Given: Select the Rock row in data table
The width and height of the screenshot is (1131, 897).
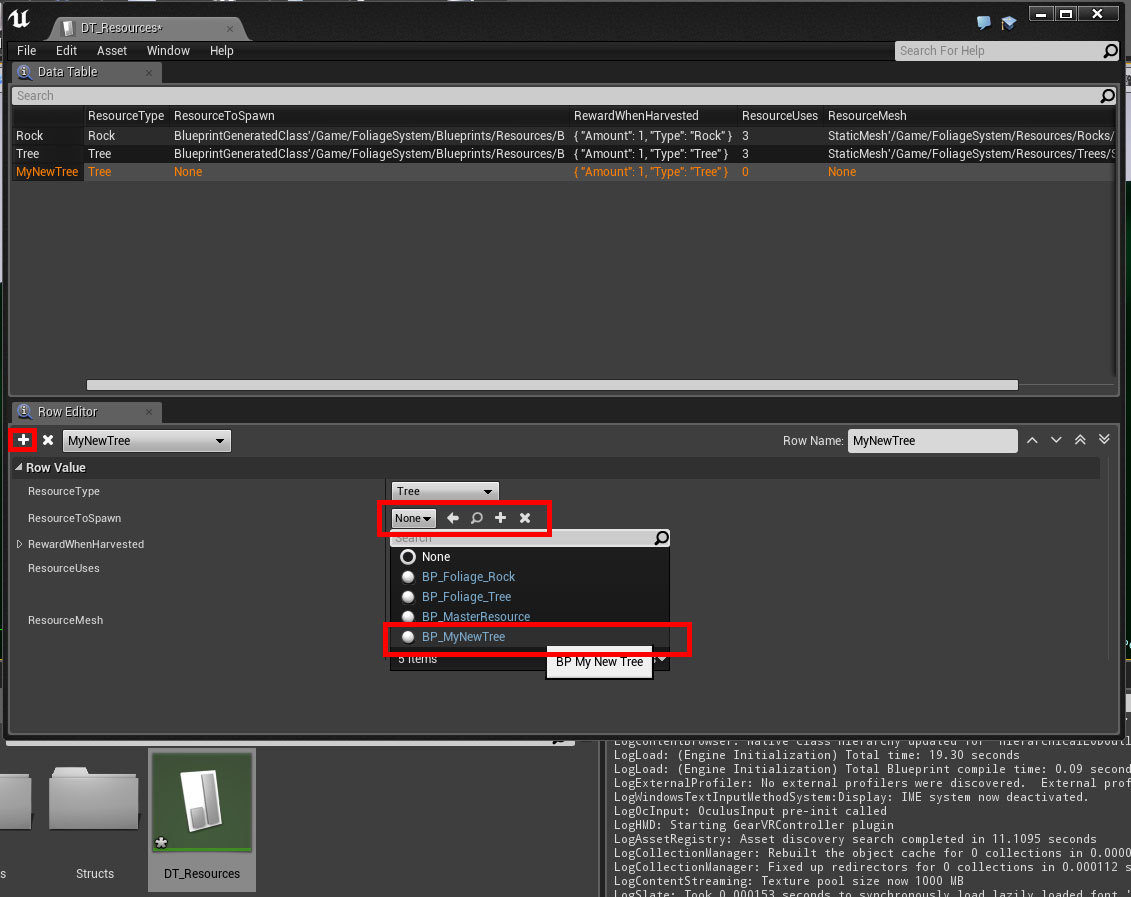Looking at the screenshot, I should 30,136.
